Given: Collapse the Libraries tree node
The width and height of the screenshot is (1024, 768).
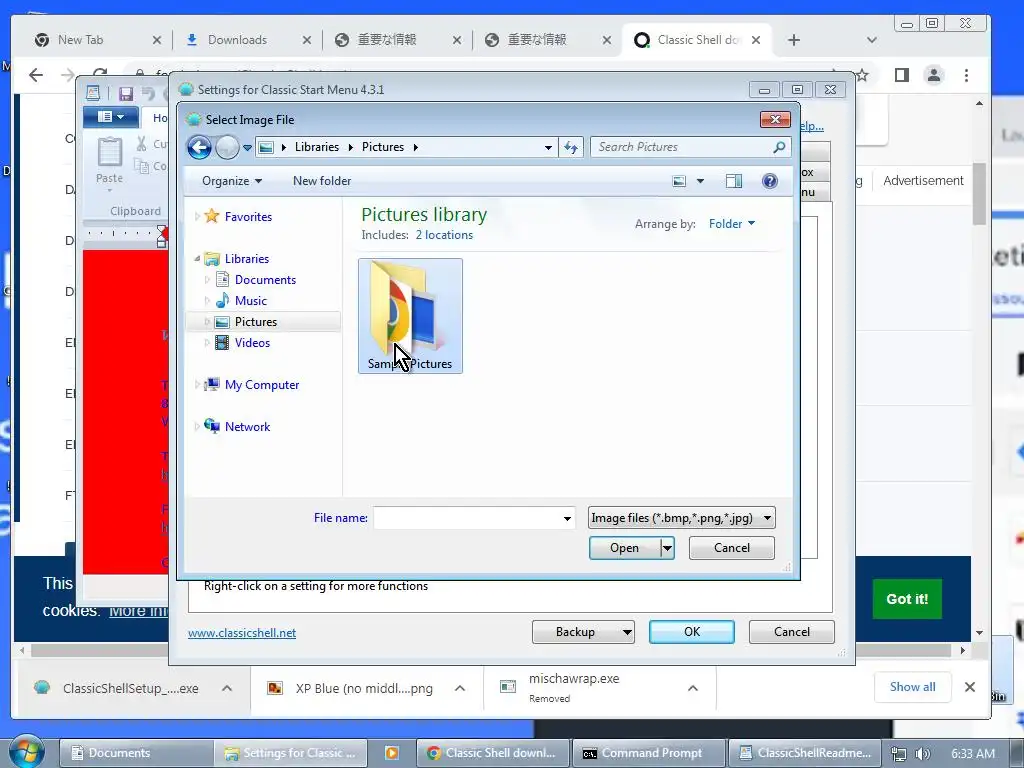Looking at the screenshot, I should tap(197, 259).
